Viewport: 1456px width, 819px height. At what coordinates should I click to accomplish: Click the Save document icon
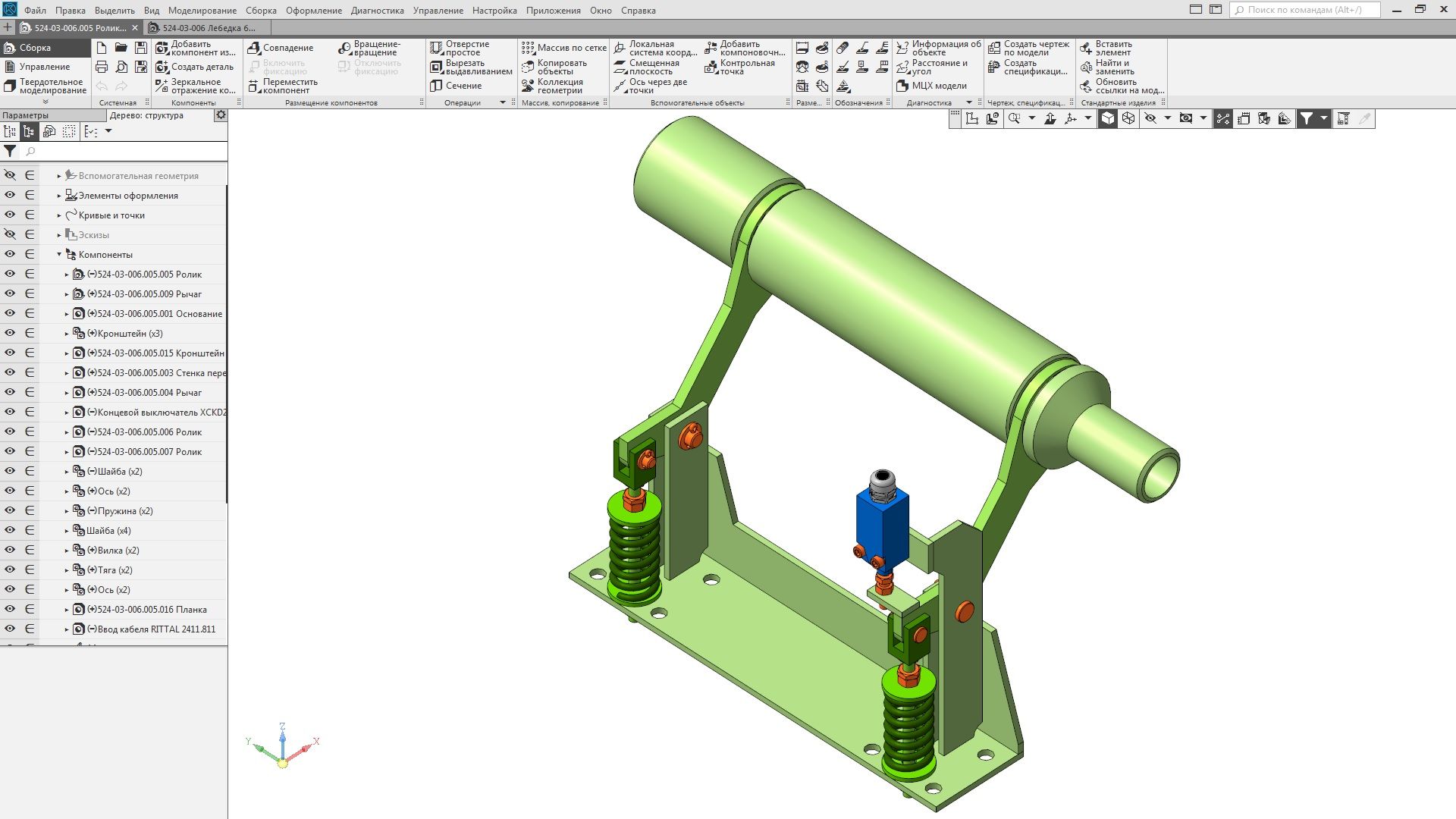(x=140, y=48)
